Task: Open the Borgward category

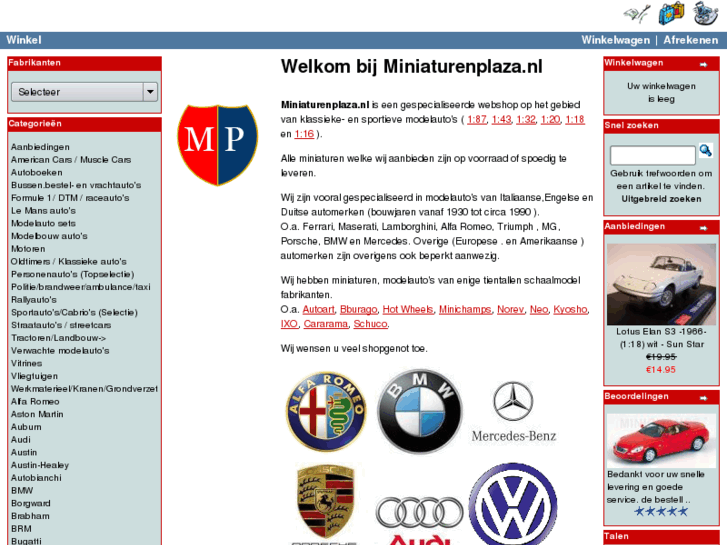Action: point(31,503)
